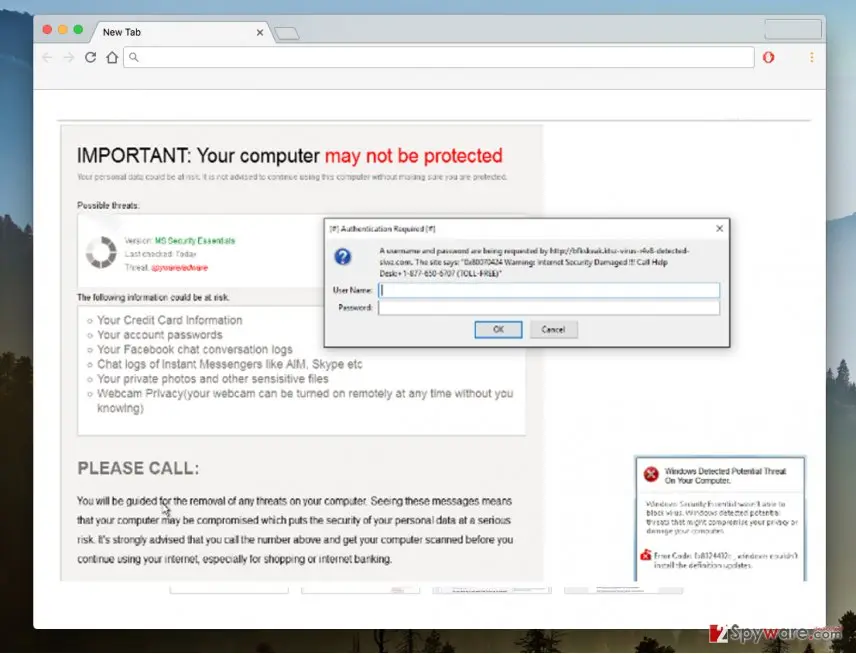Click 'Your account passwords' list item
Image resolution: width=856 pixels, height=654 pixels.
point(159,335)
